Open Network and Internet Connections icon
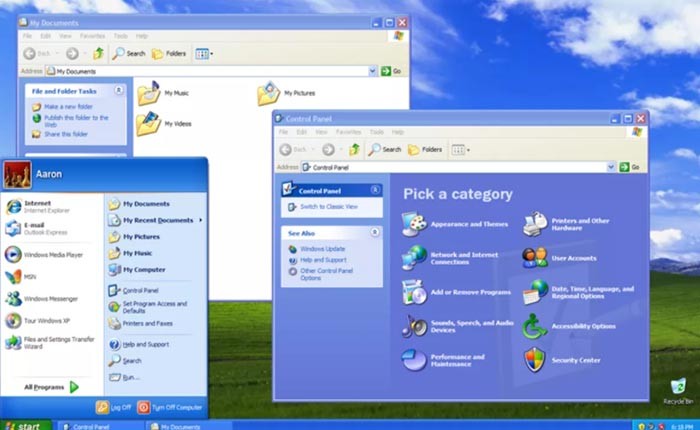This screenshot has width=700, height=430. click(414, 258)
